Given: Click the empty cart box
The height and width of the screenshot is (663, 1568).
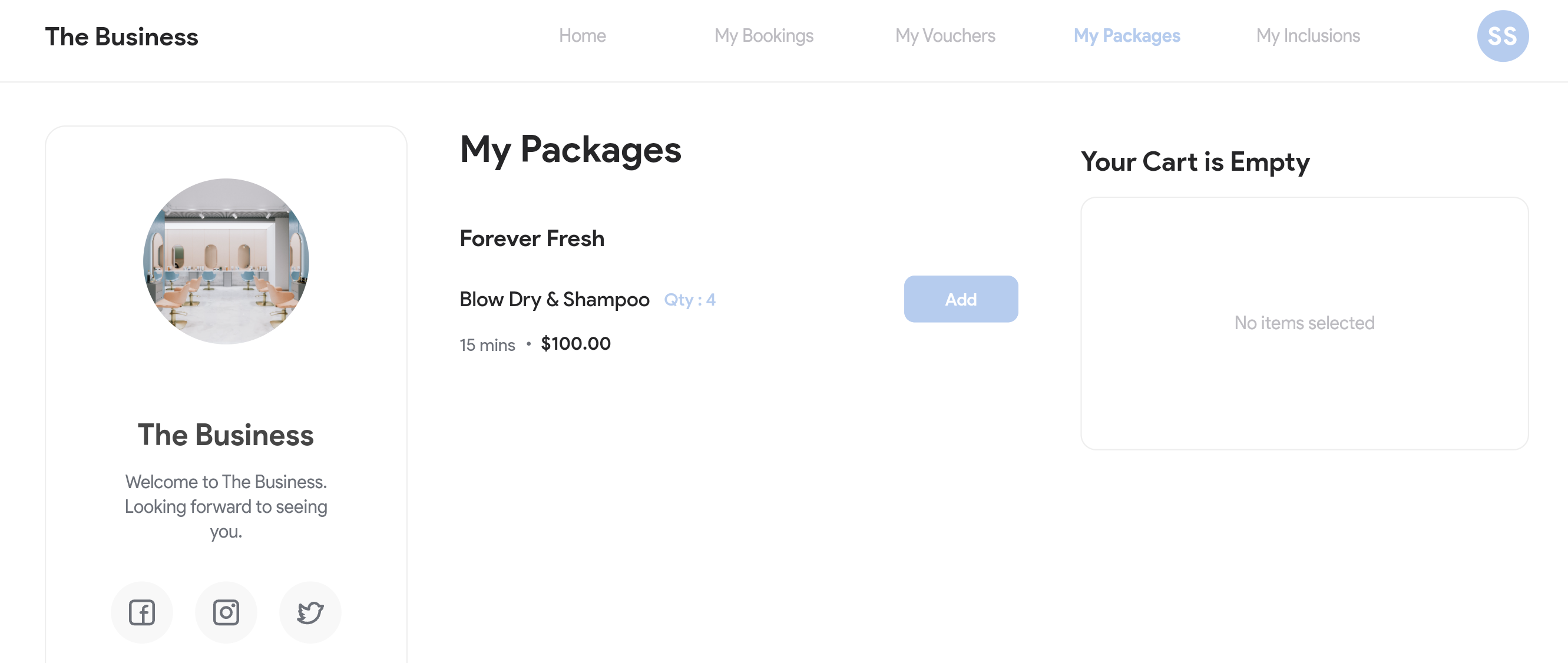Looking at the screenshot, I should click(1304, 323).
